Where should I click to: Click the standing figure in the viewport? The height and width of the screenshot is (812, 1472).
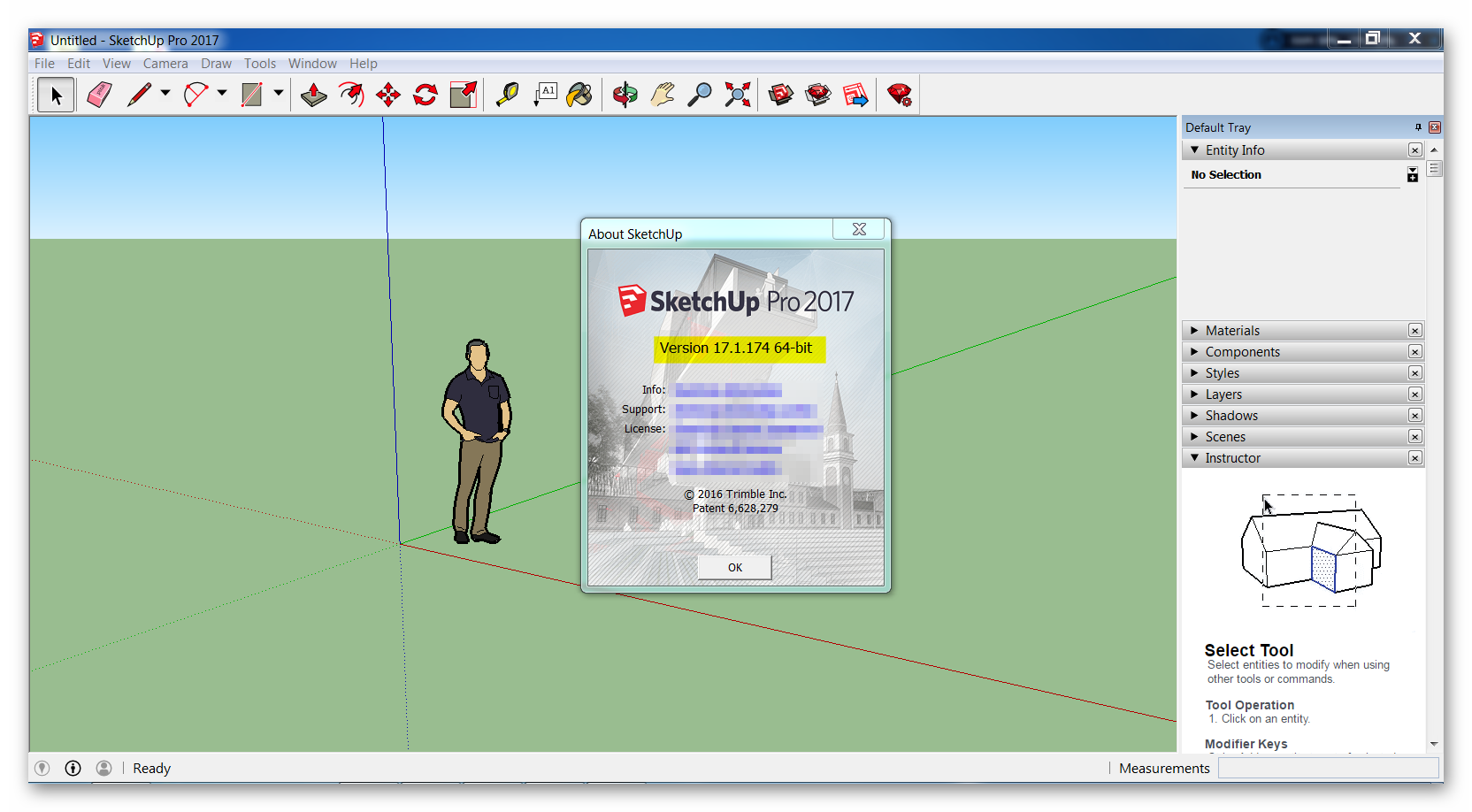point(477,440)
